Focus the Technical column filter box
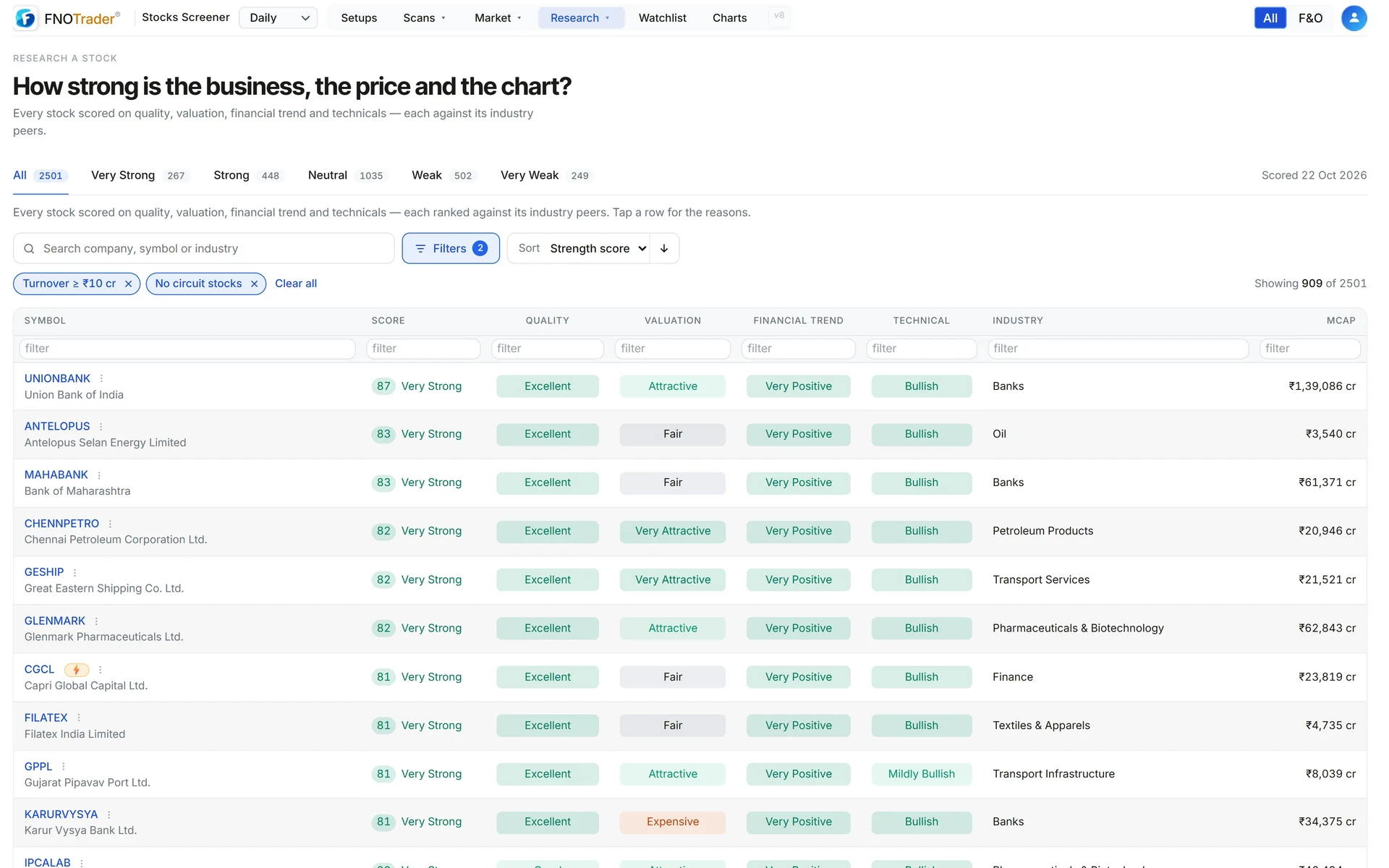Screen dimensions: 1389x868 tap(922, 349)
